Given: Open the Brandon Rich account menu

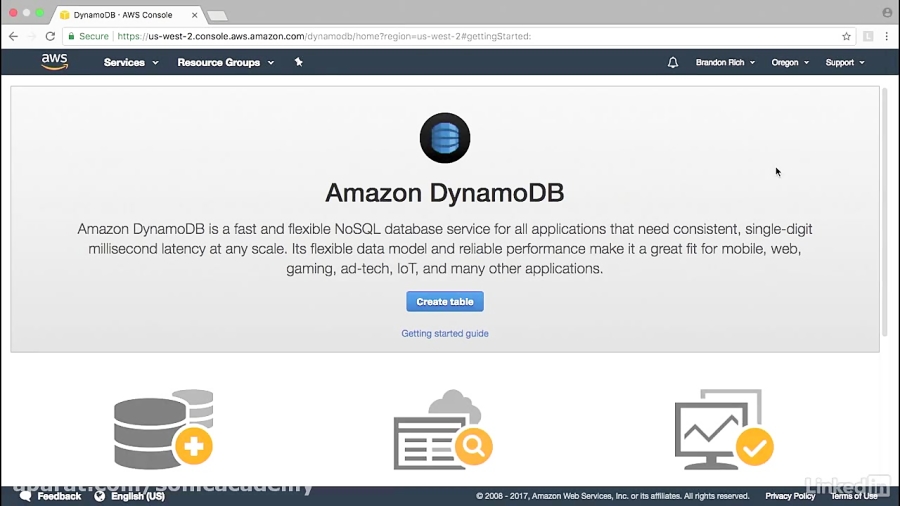Looking at the screenshot, I should (x=725, y=63).
